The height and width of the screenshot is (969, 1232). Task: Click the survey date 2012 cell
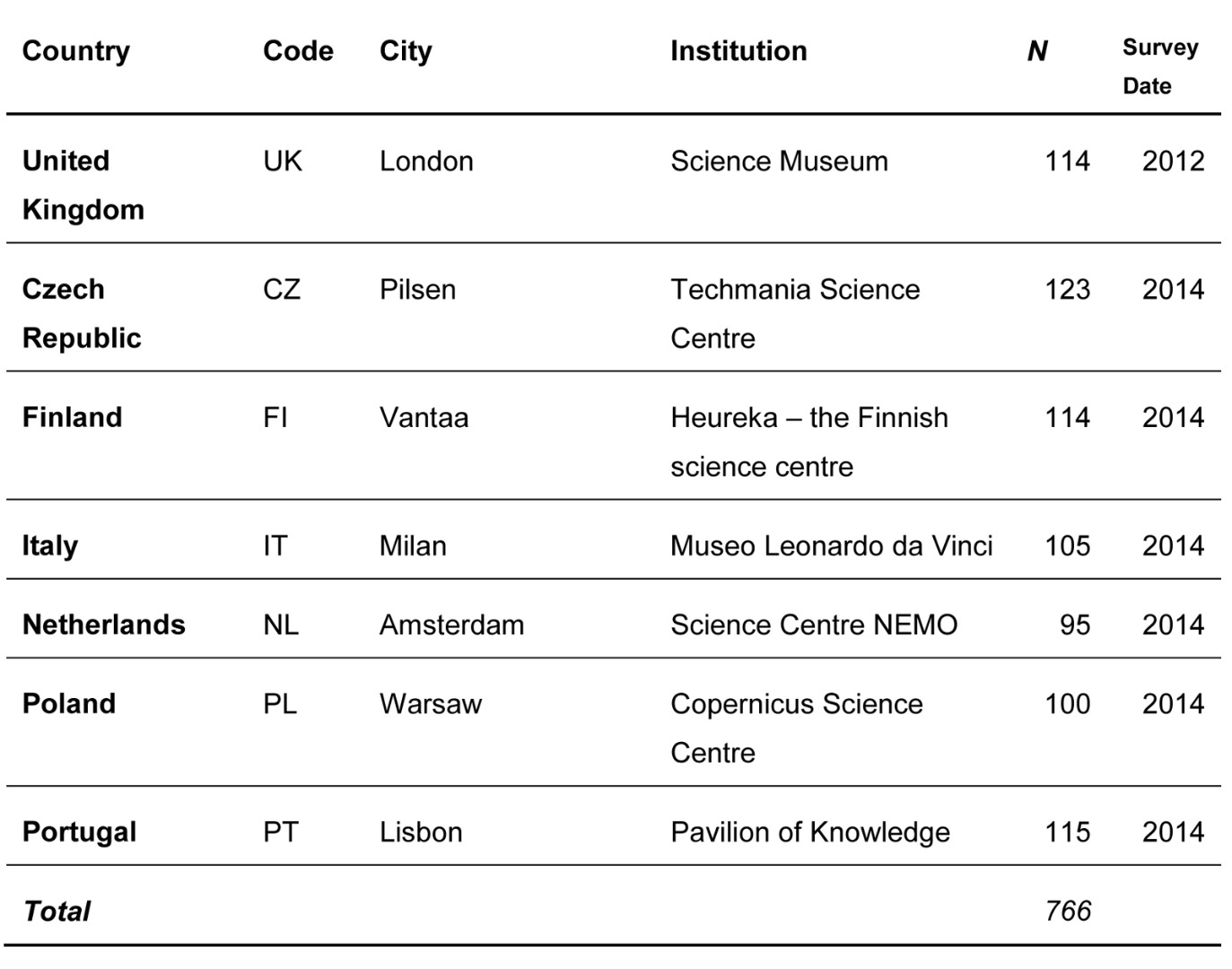click(x=1173, y=161)
